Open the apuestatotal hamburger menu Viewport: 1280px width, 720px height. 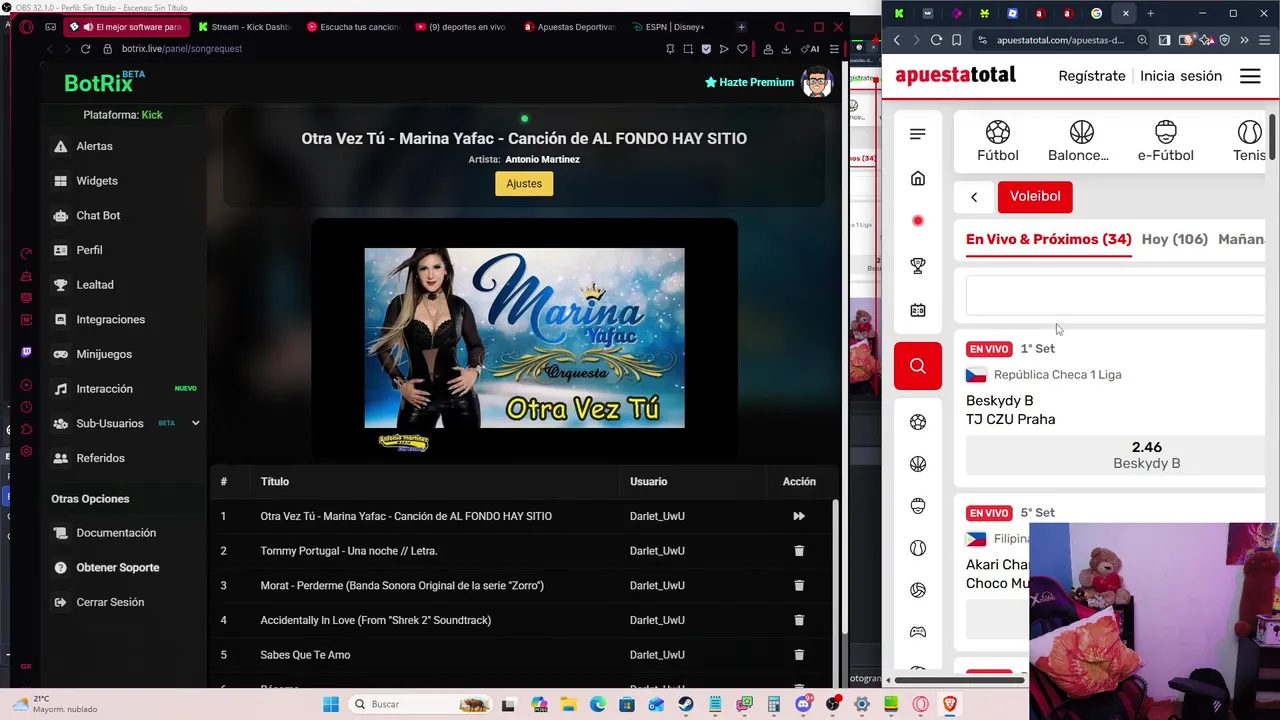click(1250, 76)
